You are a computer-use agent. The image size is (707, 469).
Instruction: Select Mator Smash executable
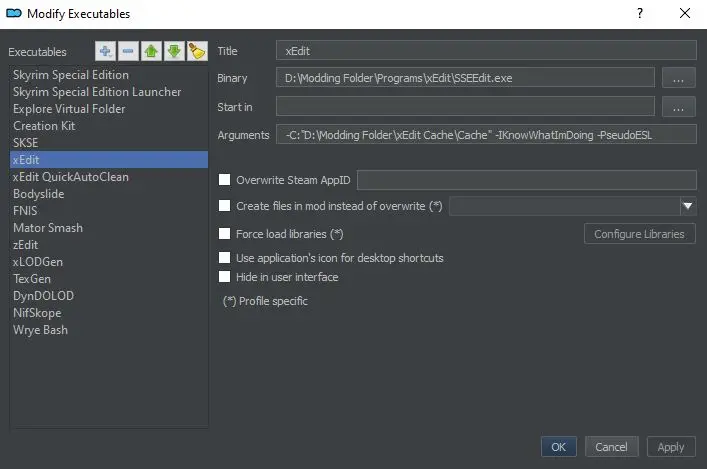(x=109, y=228)
